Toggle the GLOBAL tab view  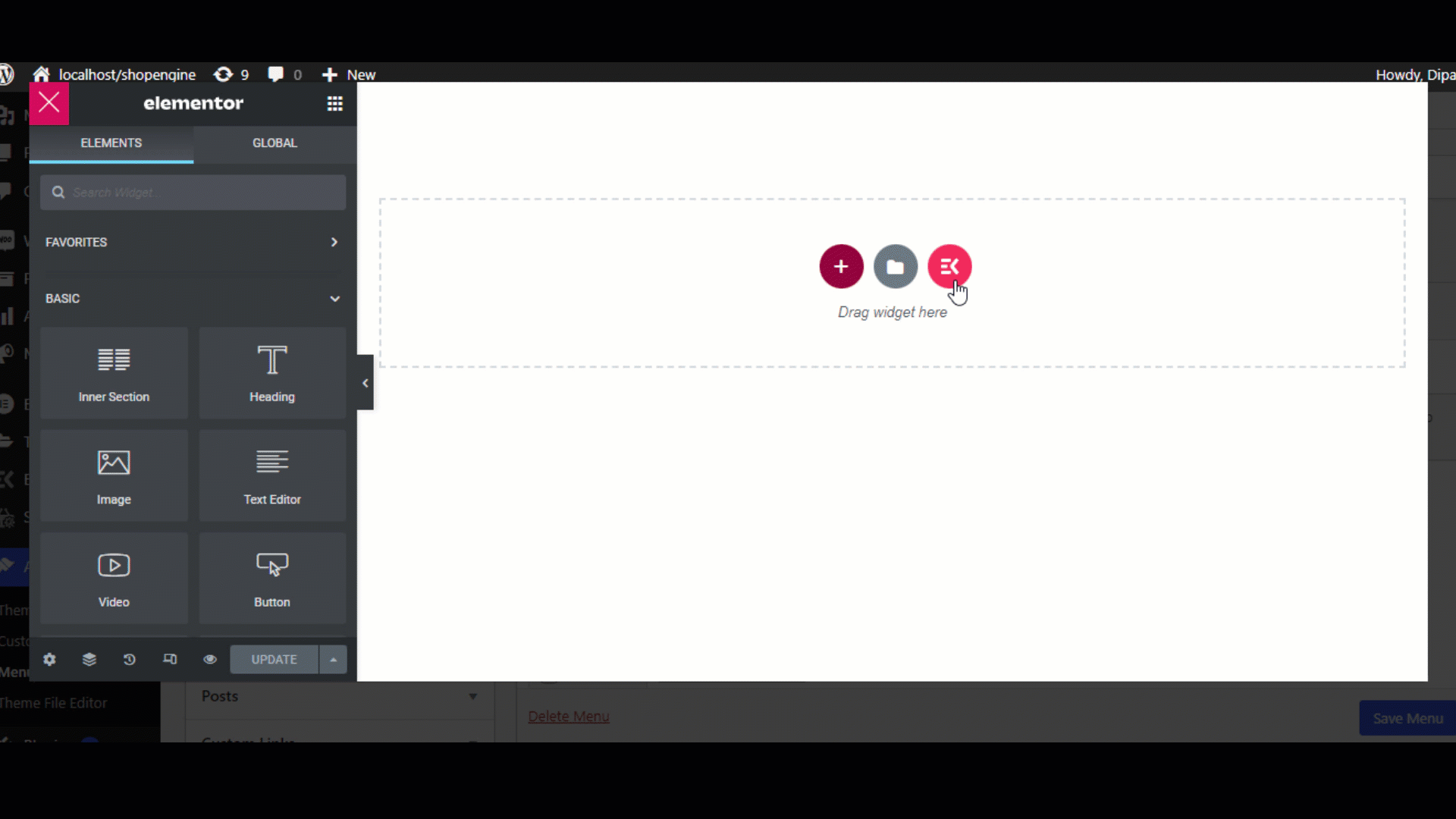(x=275, y=142)
